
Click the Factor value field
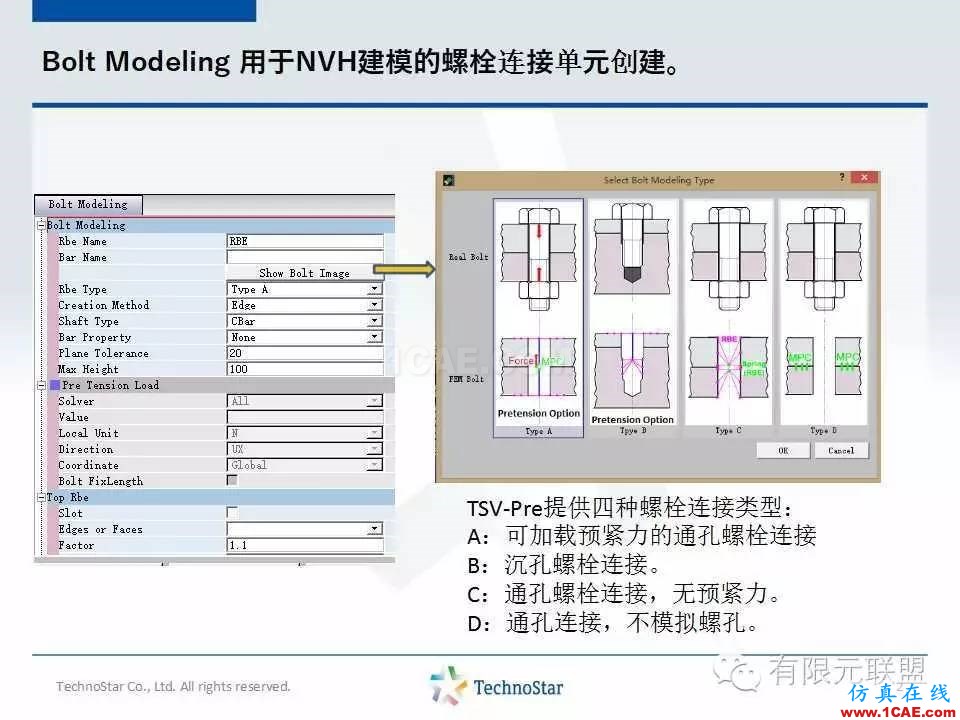coord(305,545)
